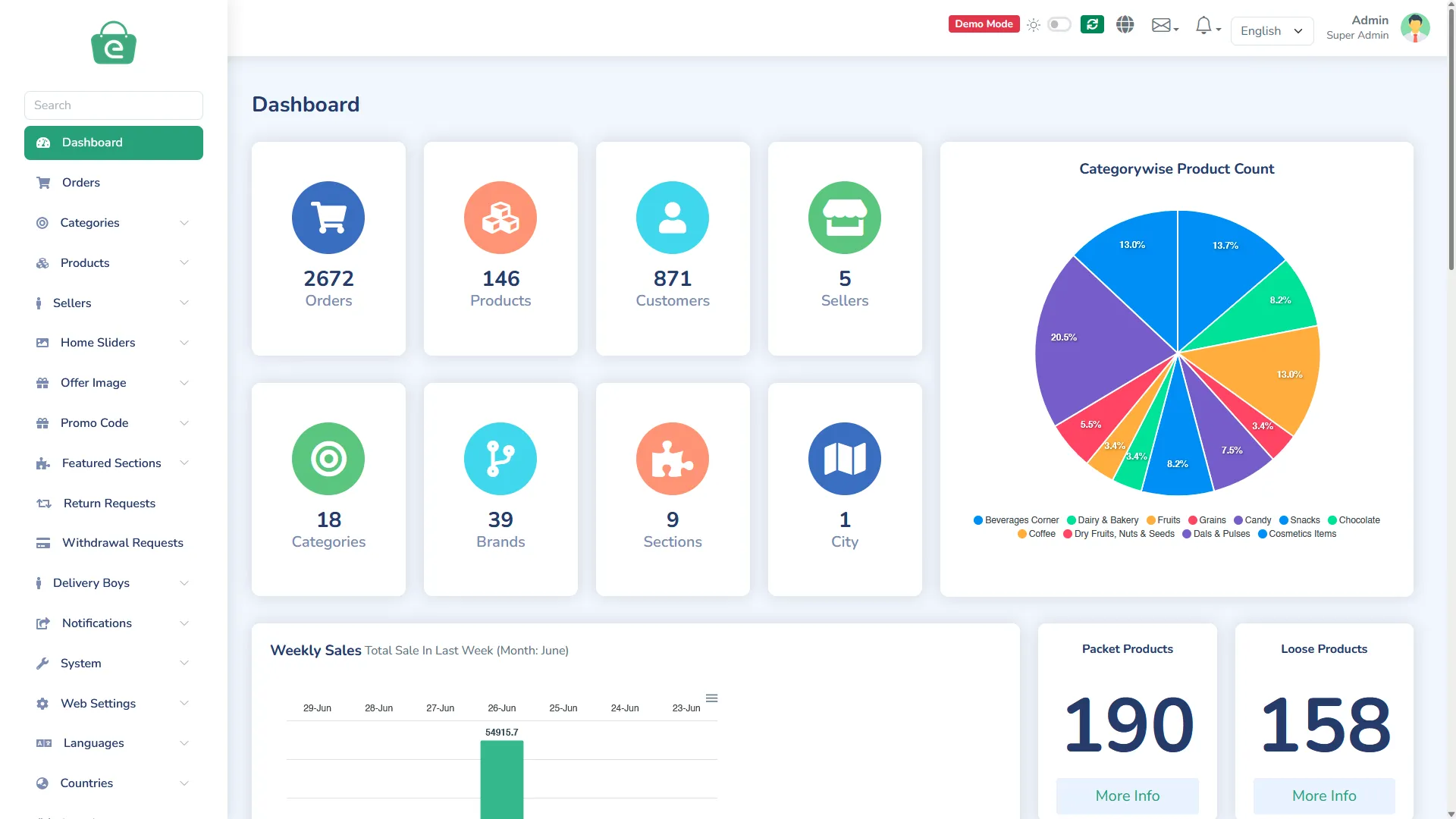Click More Info under Loose Products
Screen dimensions: 1456x819
pyautogui.click(x=1324, y=795)
